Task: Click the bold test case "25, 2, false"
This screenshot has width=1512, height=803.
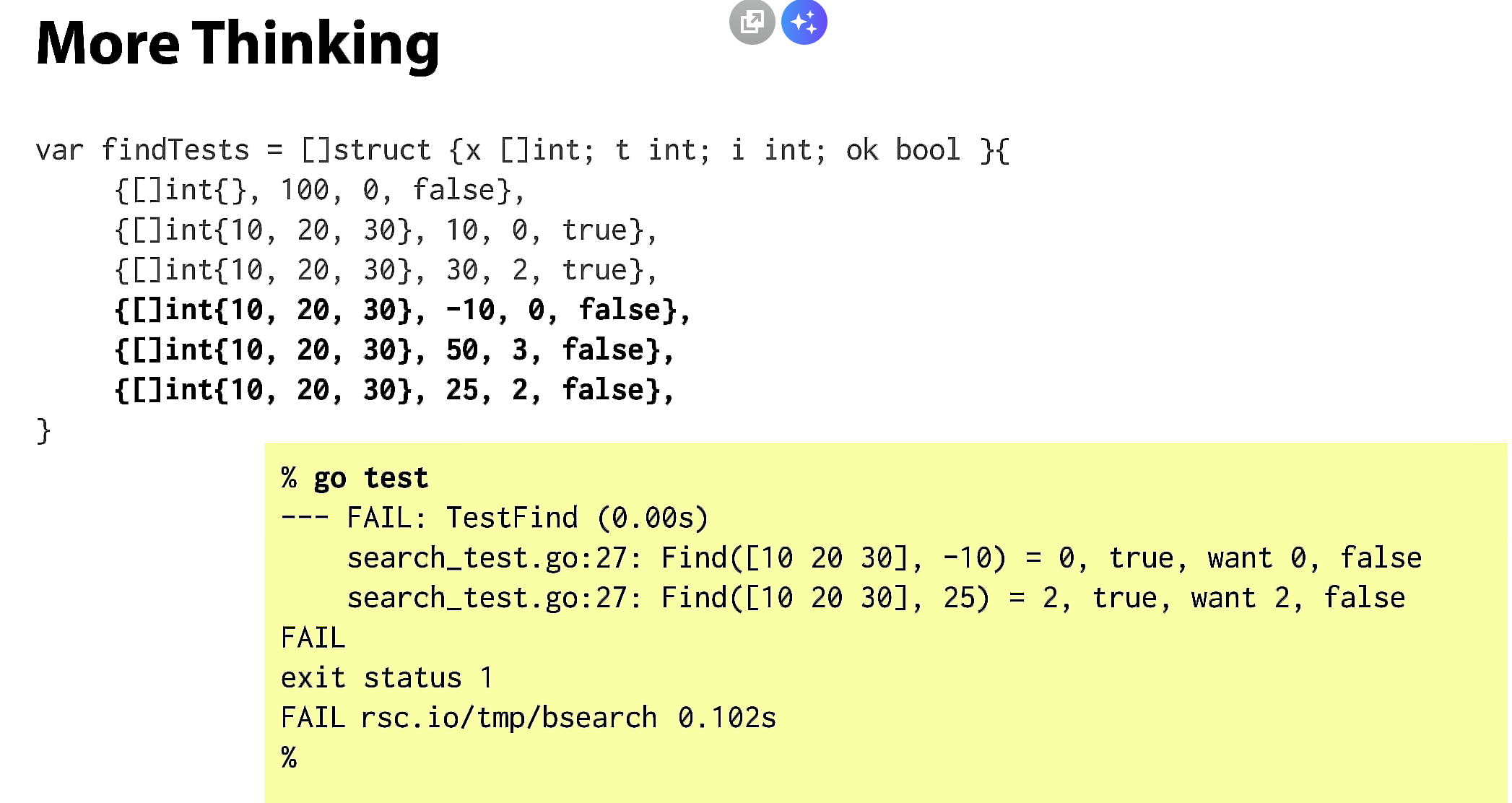Action: [394, 390]
